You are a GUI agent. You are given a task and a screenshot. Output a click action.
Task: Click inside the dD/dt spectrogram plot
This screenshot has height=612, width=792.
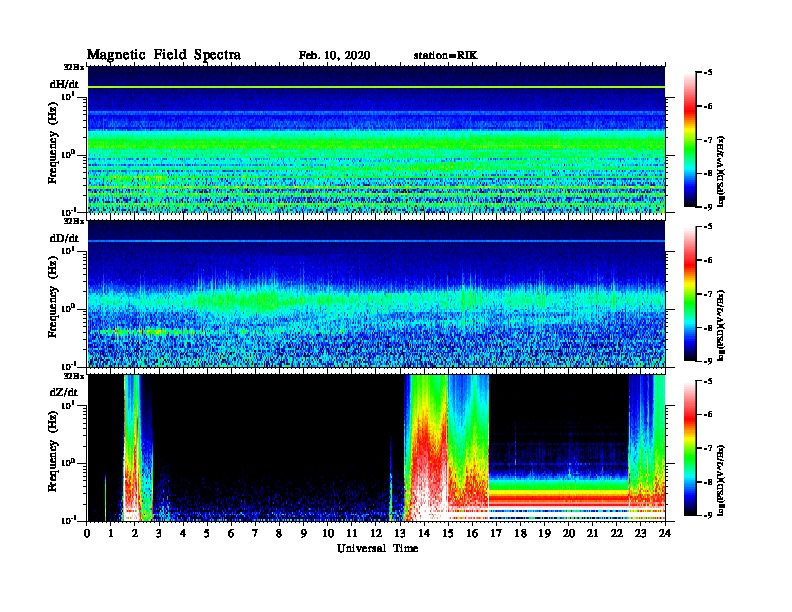376,294
